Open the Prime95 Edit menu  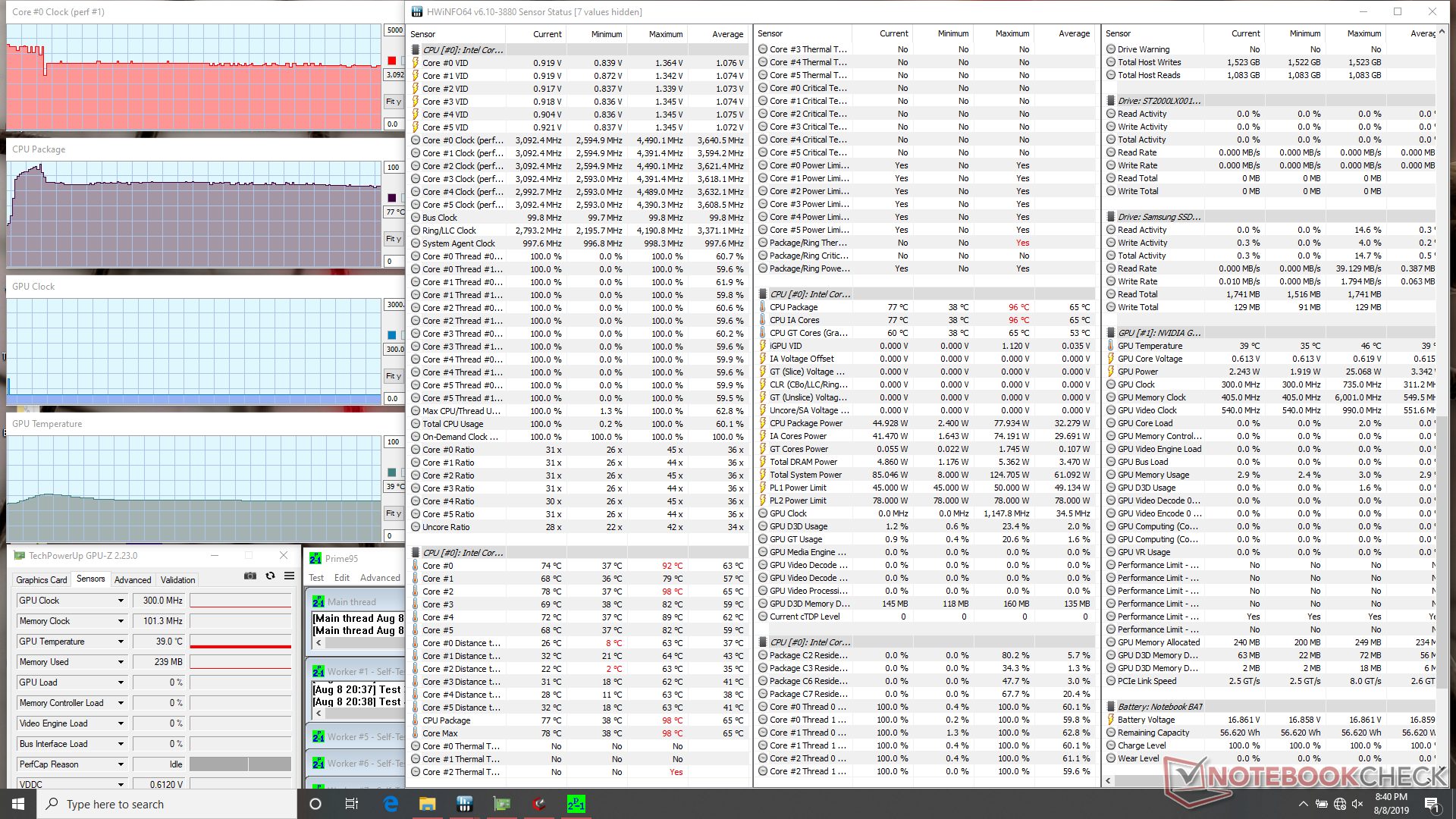point(342,578)
